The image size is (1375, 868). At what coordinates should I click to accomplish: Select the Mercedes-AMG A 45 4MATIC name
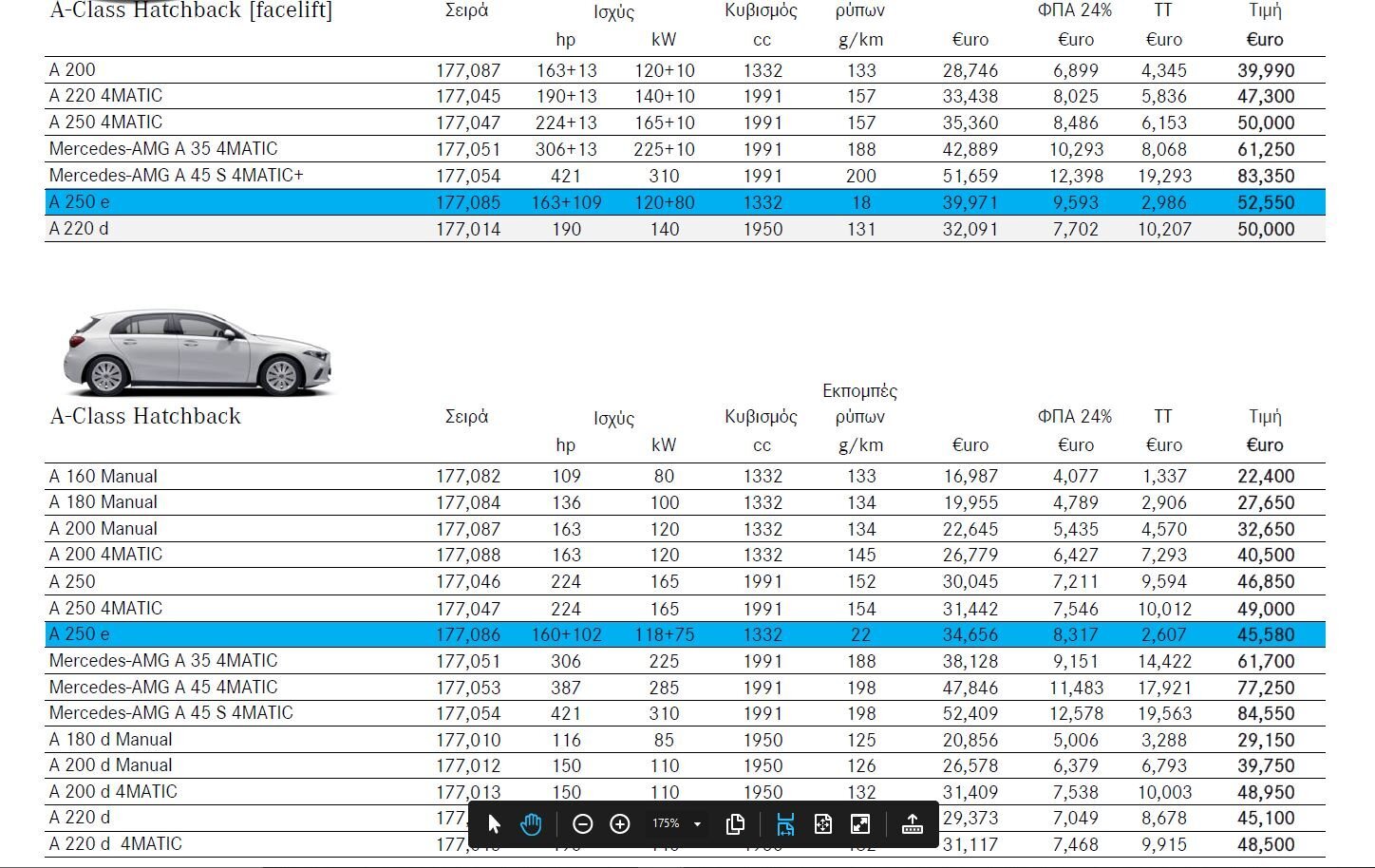point(163,687)
